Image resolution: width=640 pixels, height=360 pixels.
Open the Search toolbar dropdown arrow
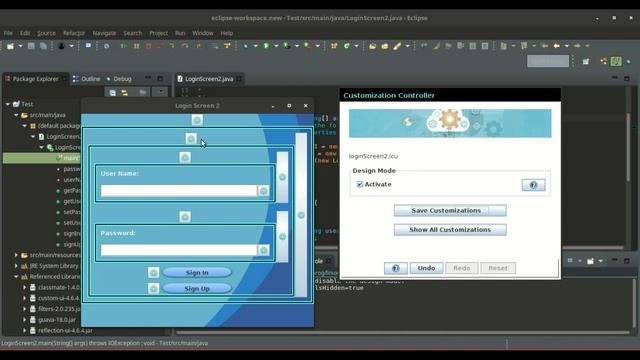point(407,46)
